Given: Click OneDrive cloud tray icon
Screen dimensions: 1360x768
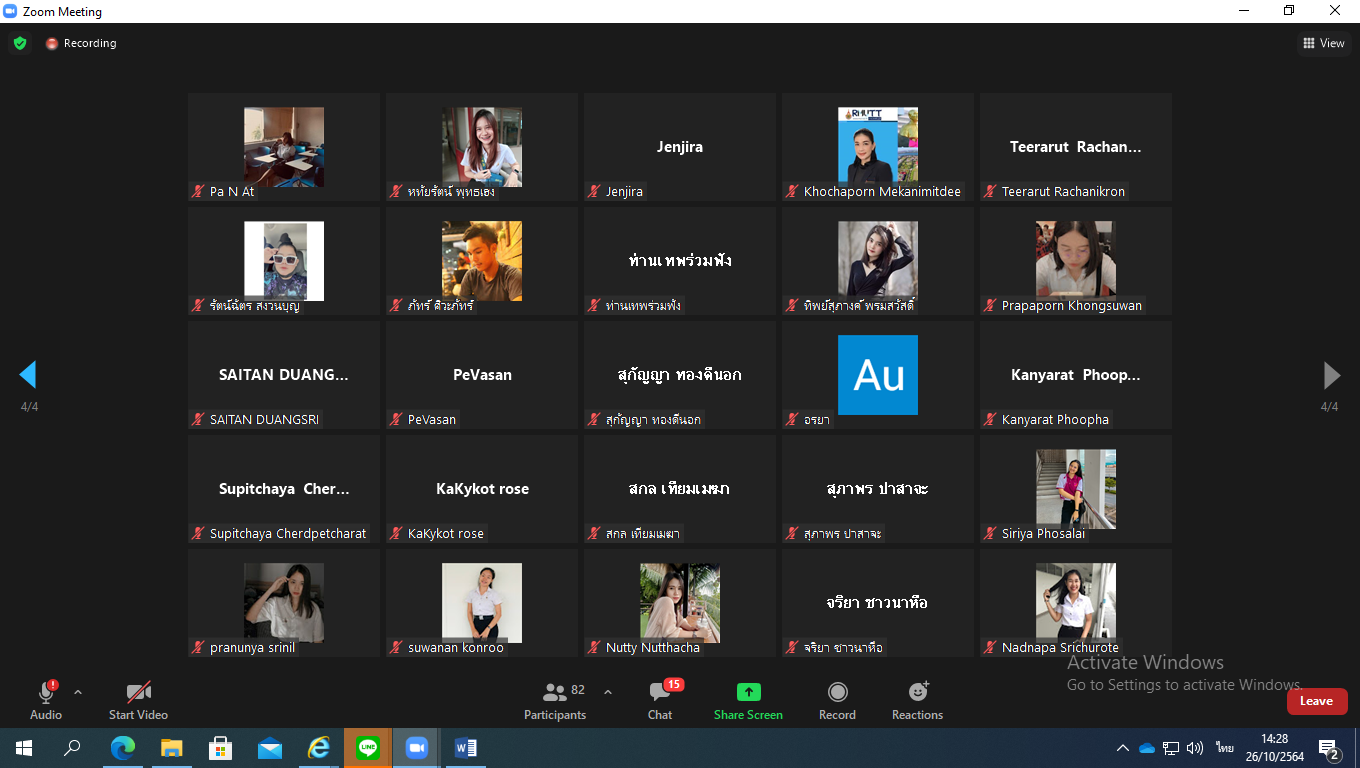Looking at the screenshot, I should [x=1147, y=748].
